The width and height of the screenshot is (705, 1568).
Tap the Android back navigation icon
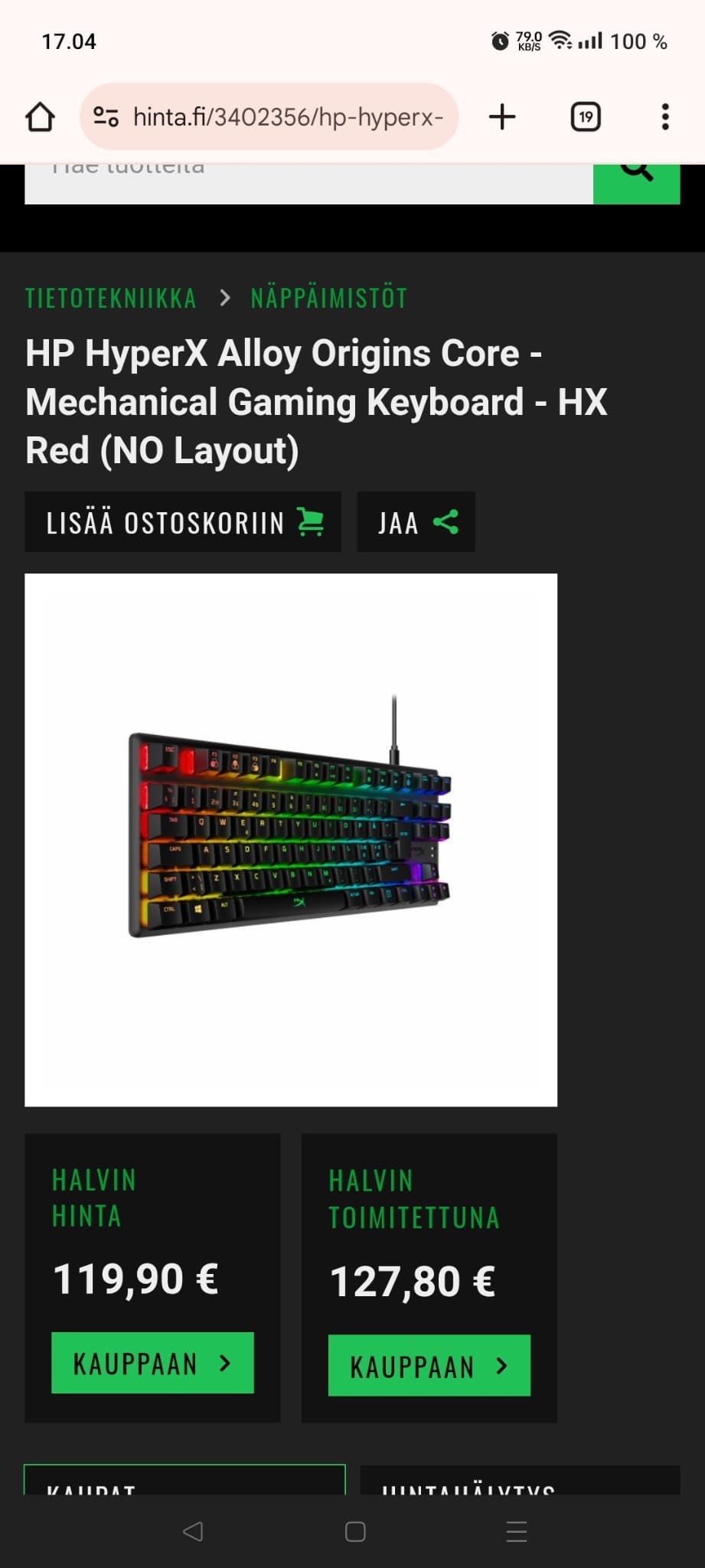(x=193, y=1531)
